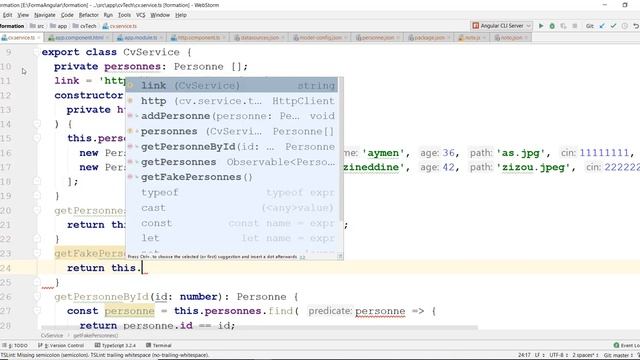640x360 pixels.
Task: Choose the getPersonneById suggestion
Action: pyautogui.click(x=232, y=147)
